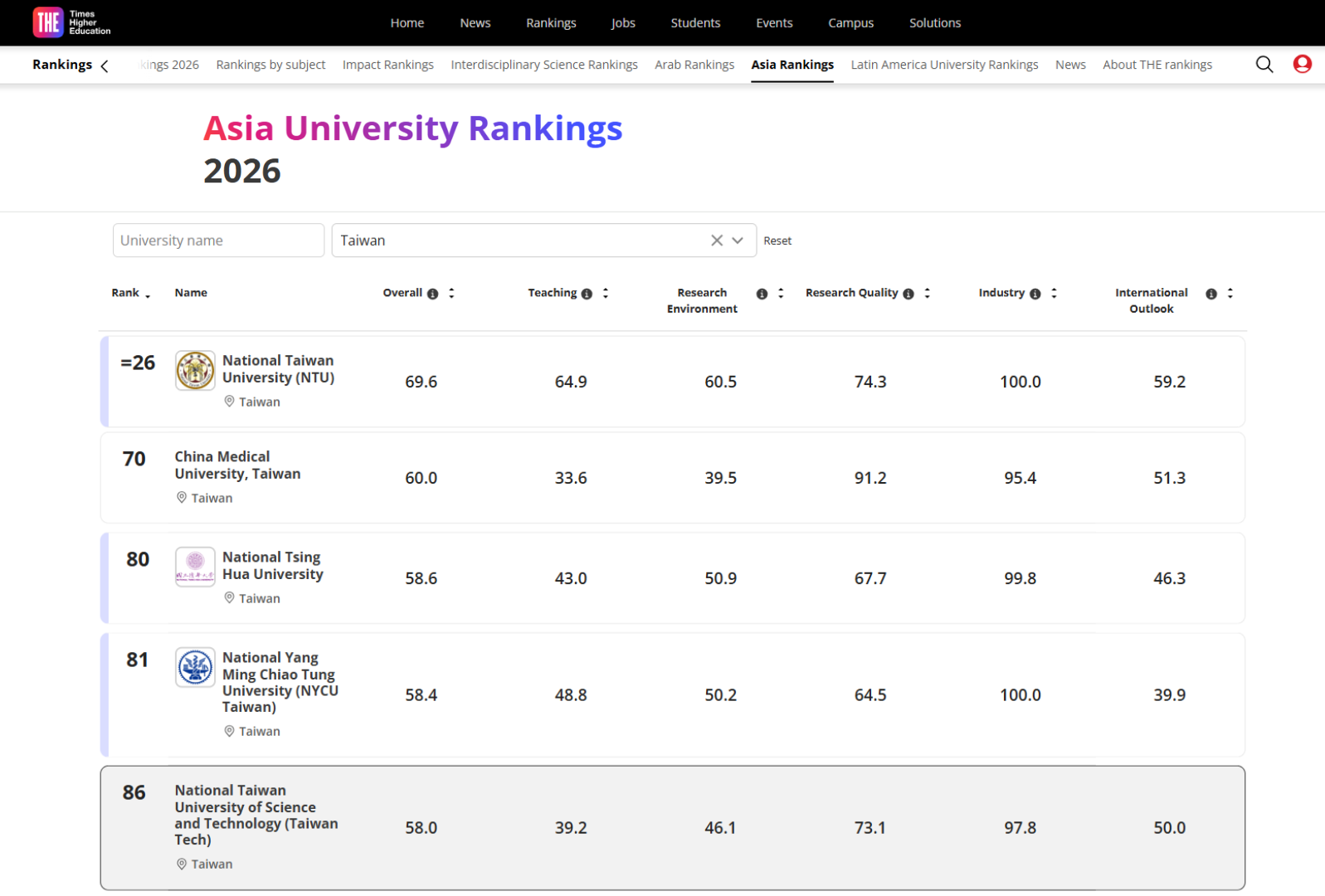Sort table by International Outlook score
This screenshot has height=896, width=1325.
pos(1230,293)
